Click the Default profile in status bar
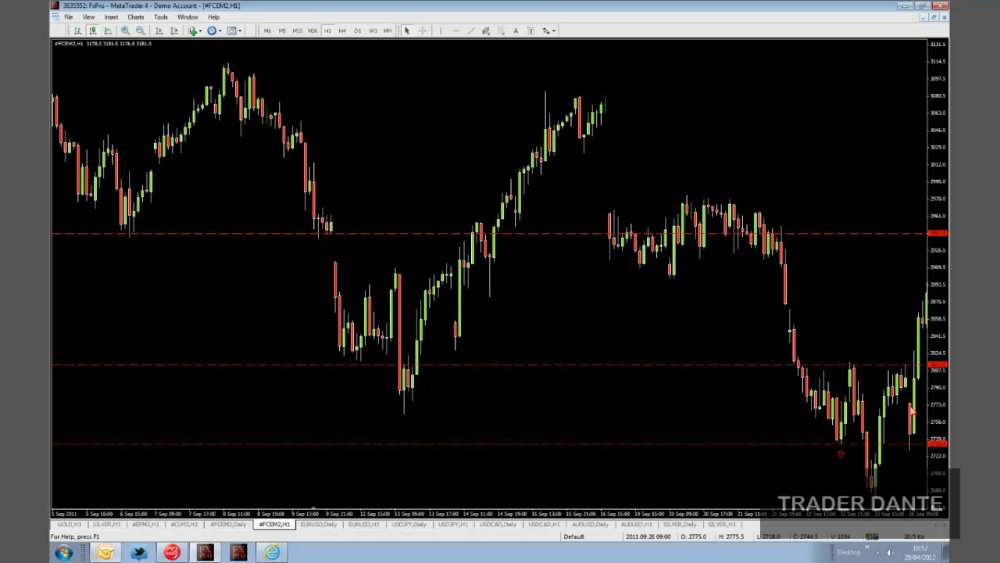Viewport: 1000px width, 563px height. pos(573,537)
